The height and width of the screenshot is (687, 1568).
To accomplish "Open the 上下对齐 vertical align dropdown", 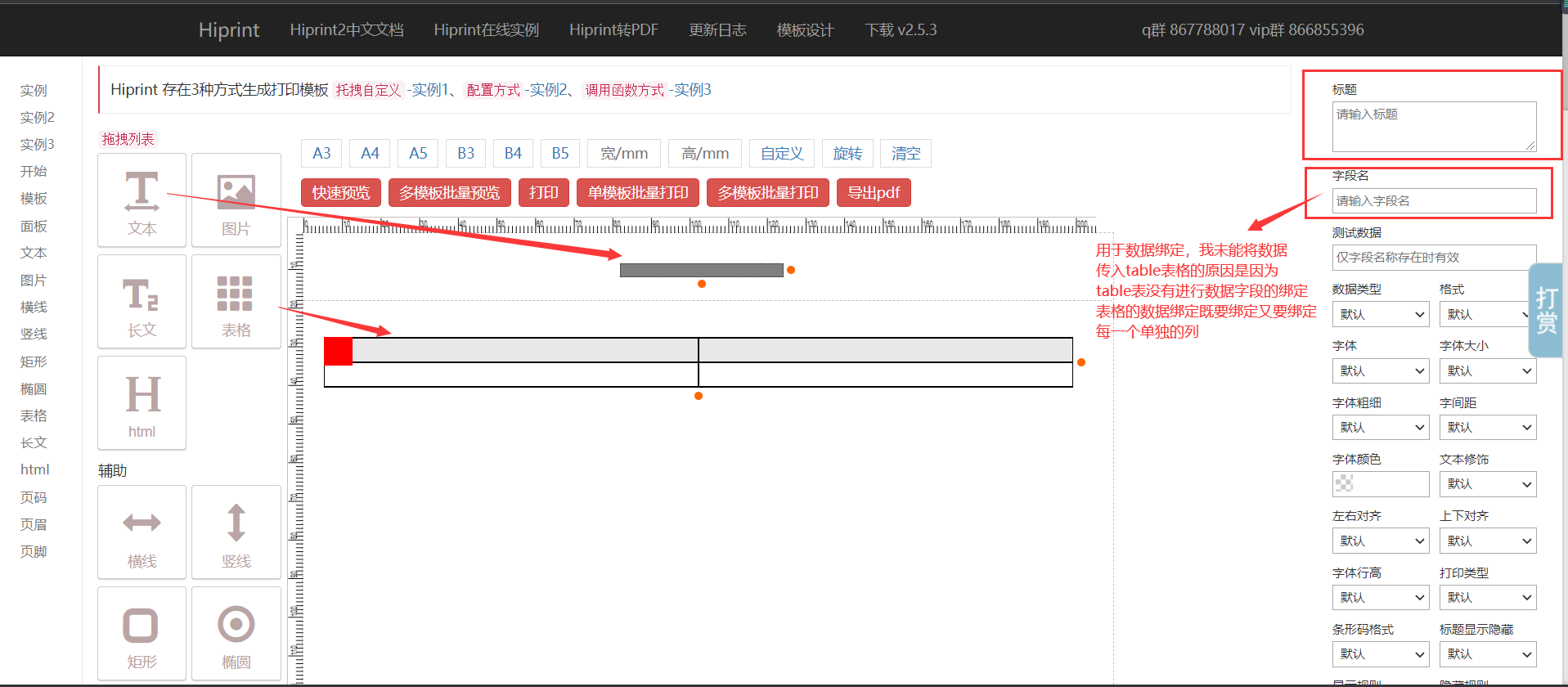I will pos(1488,541).
